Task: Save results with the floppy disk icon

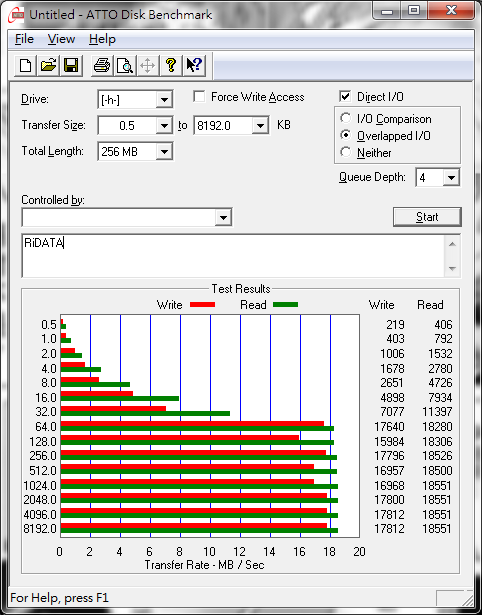Action: click(x=71, y=65)
